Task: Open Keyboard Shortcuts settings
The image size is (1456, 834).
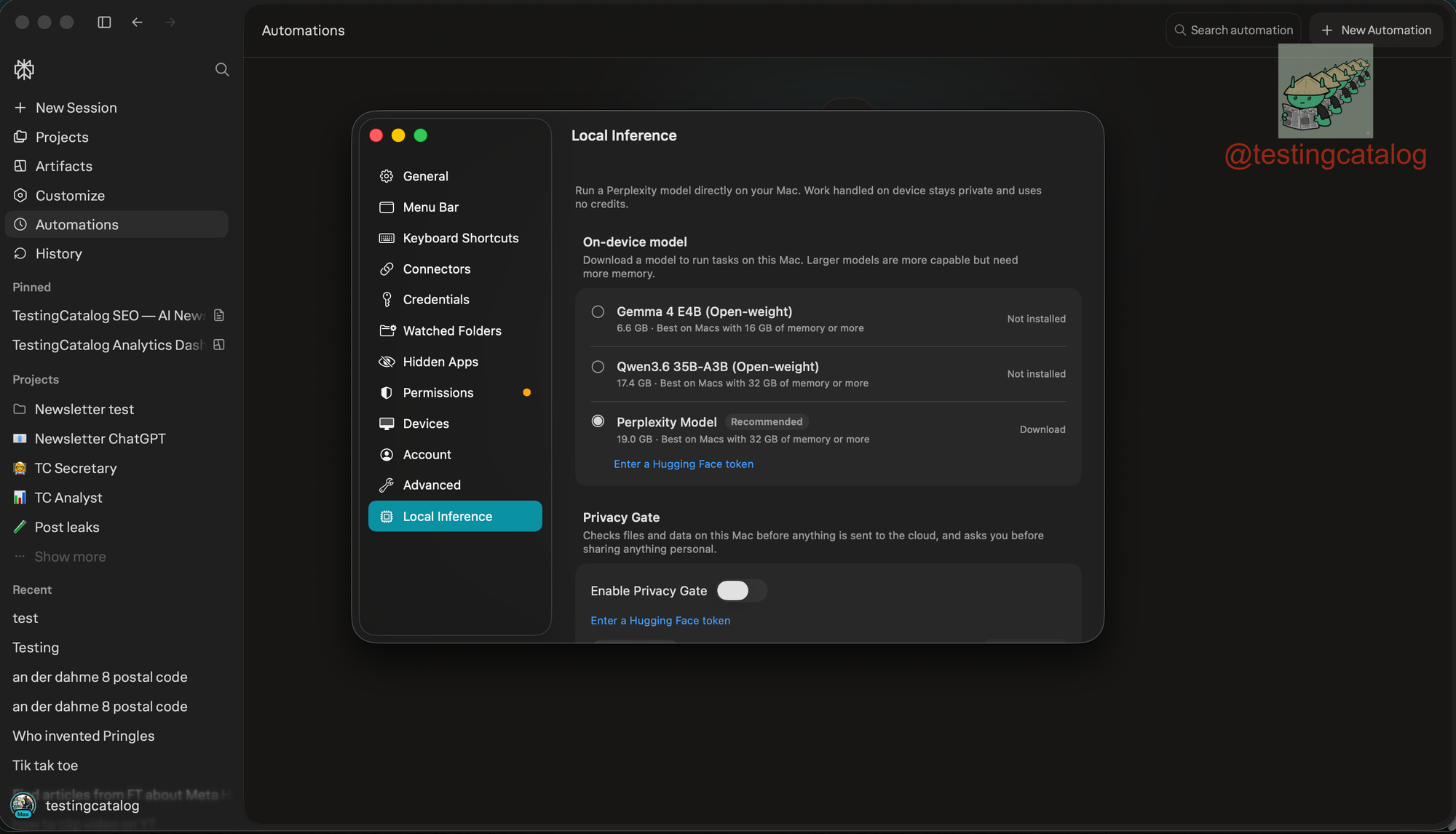Action: click(x=455, y=238)
